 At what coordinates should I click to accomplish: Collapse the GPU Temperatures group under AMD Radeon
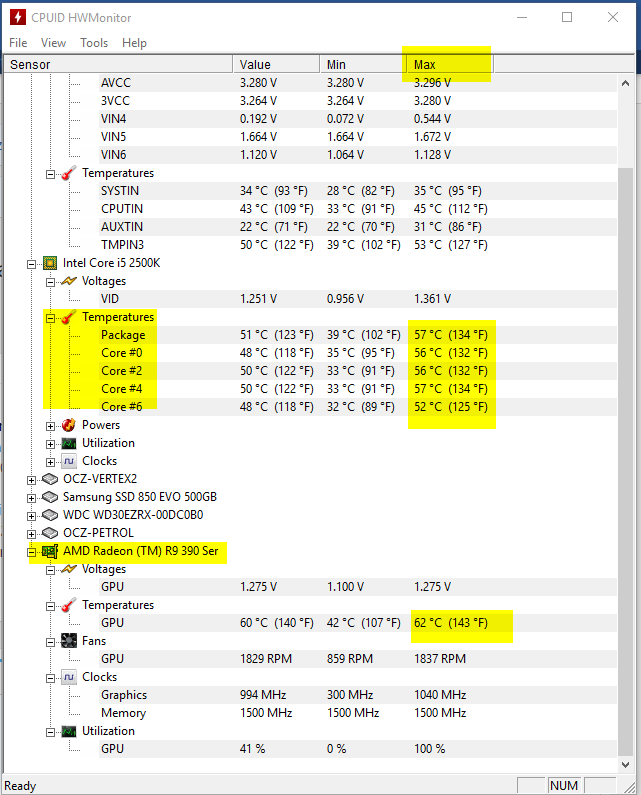tap(50, 606)
